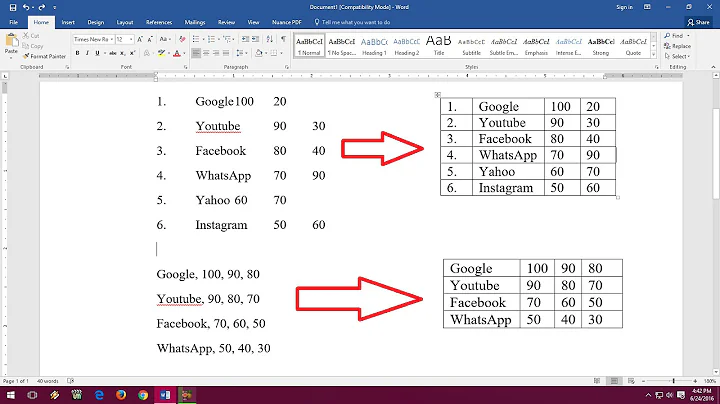Click the Undo icon in Quick Access

[26, 7]
